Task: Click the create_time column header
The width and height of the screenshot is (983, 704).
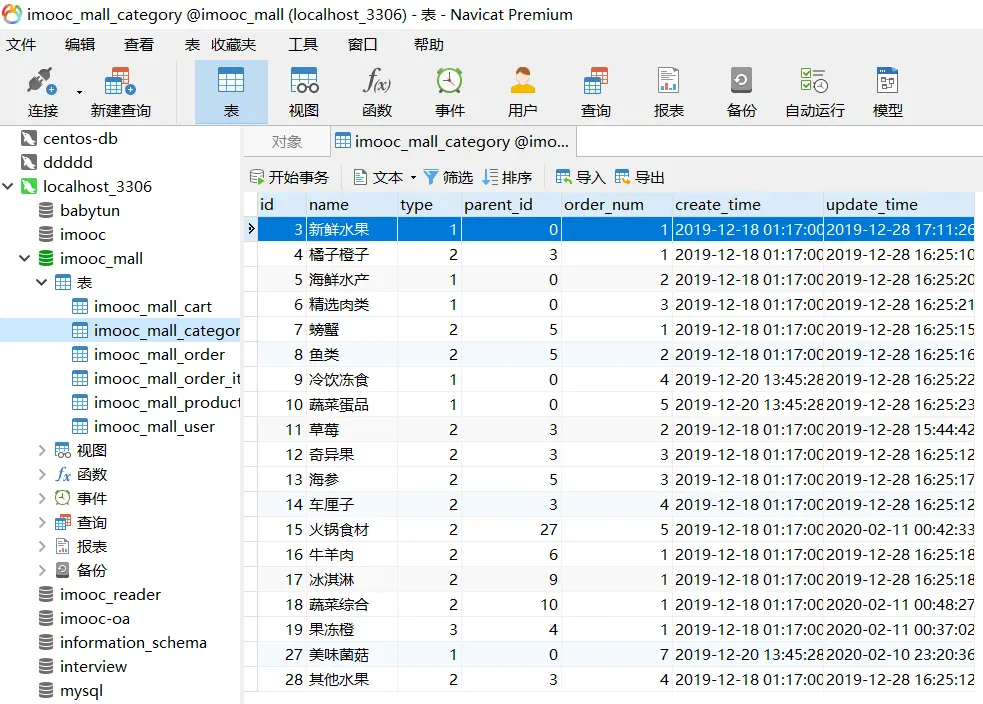Action: click(718, 205)
